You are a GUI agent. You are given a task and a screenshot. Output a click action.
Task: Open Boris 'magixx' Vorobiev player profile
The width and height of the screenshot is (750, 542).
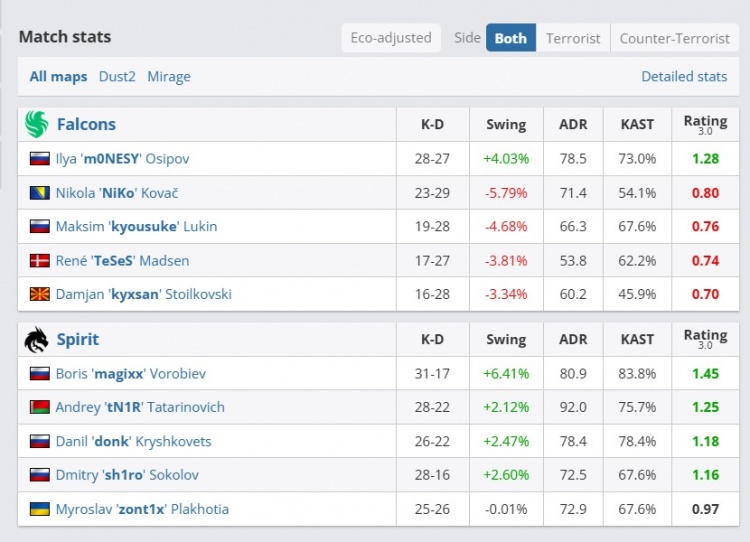131,374
